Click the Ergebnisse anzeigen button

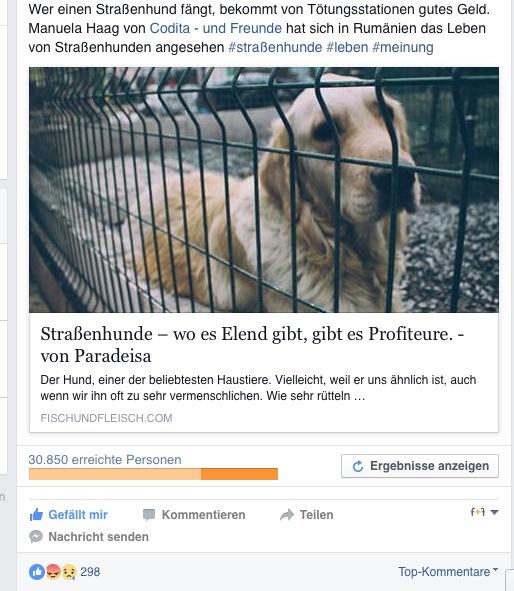pyautogui.click(x=420, y=466)
